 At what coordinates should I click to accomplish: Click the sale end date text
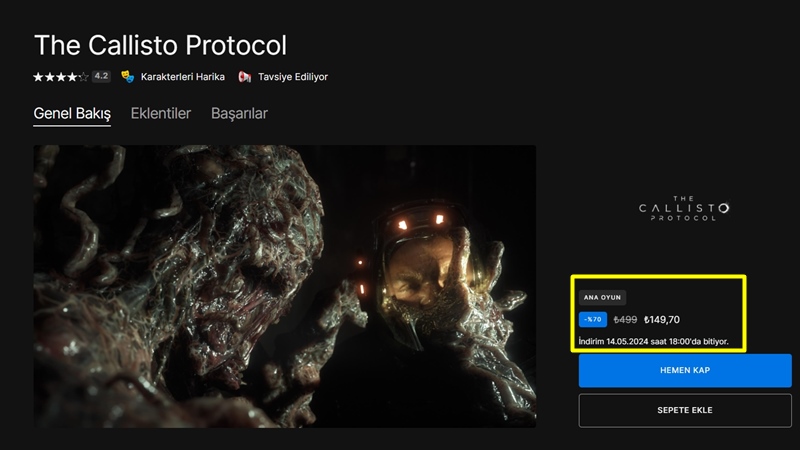click(x=654, y=341)
